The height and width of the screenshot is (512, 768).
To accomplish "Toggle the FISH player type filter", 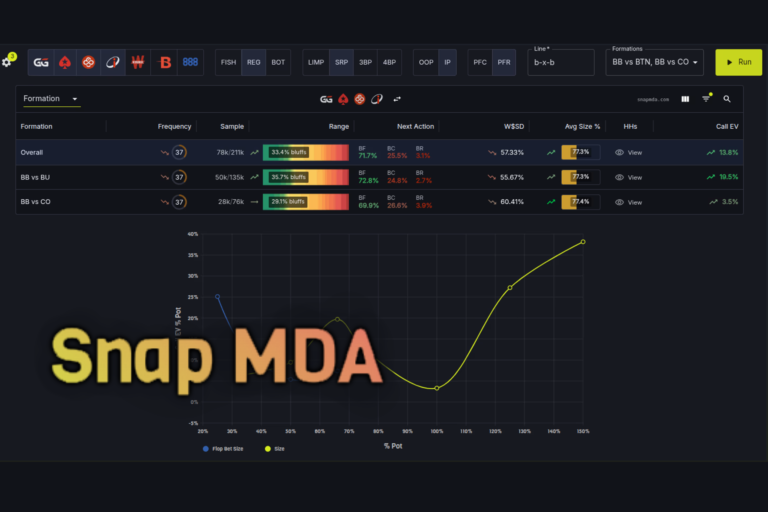I will 228,62.
